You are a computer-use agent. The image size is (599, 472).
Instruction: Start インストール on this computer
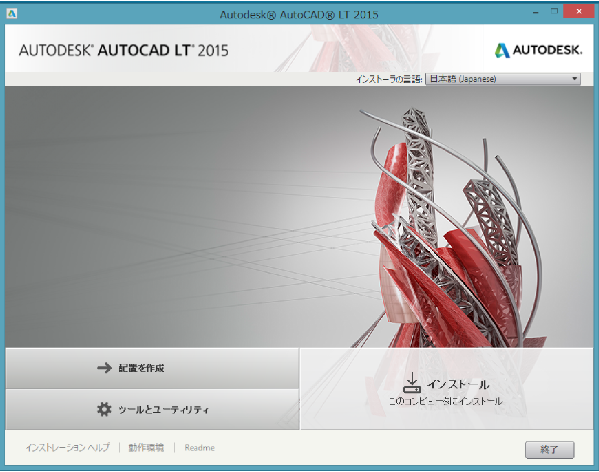447,389
